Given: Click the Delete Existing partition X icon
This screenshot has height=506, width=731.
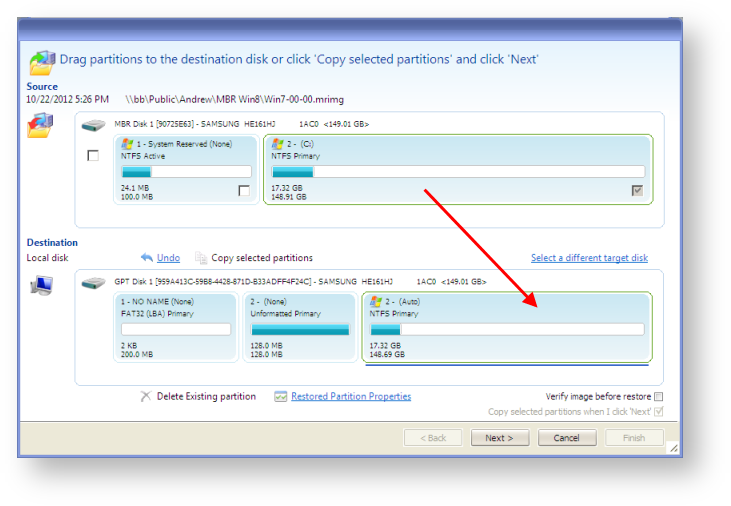Looking at the screenshot, I should click(146, 396).
